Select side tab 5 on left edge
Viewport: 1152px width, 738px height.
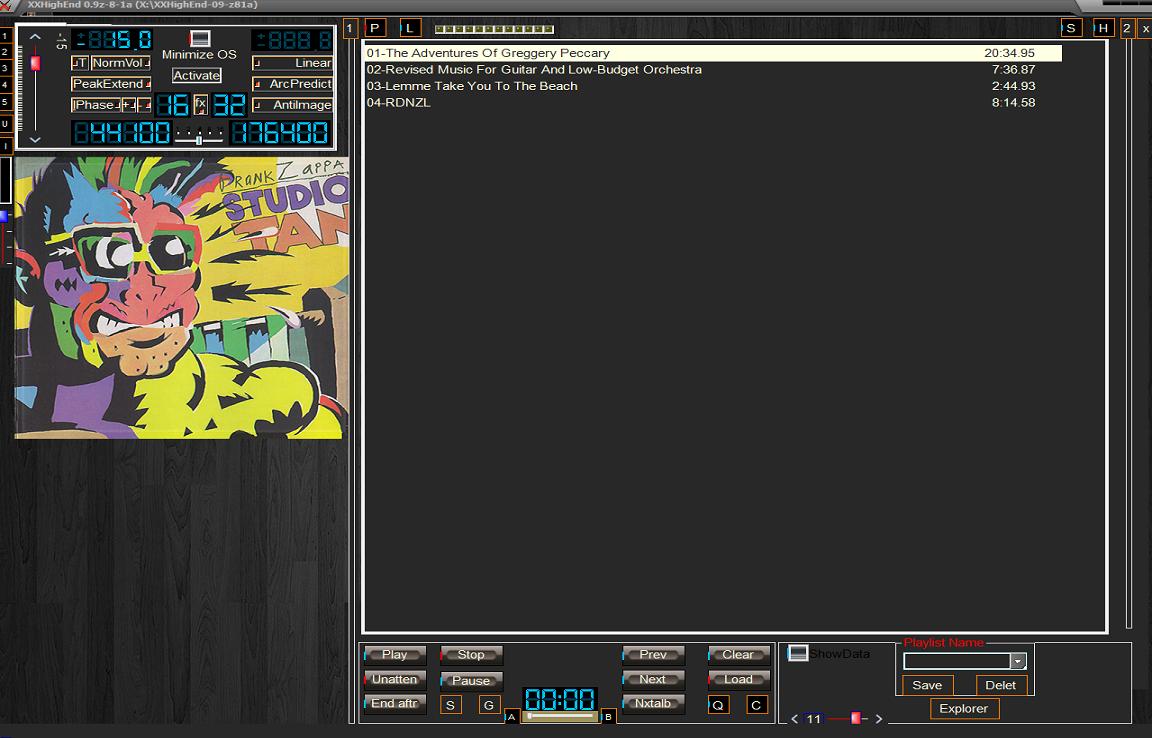5,102
